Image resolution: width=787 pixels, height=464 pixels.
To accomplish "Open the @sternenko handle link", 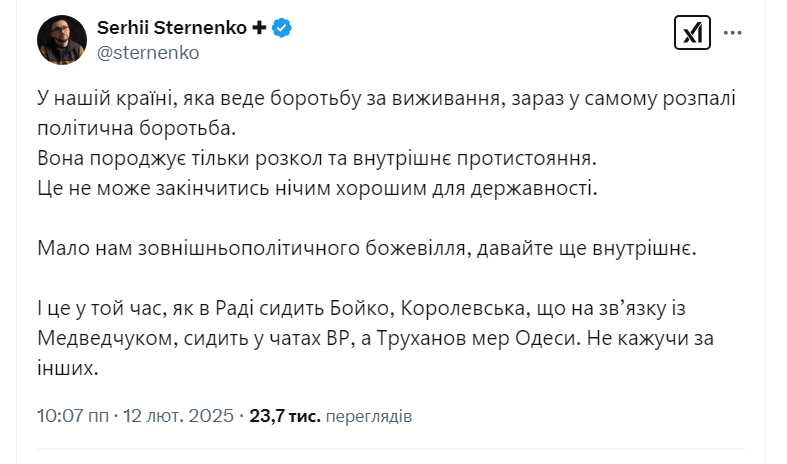I will tap(148, 52).
